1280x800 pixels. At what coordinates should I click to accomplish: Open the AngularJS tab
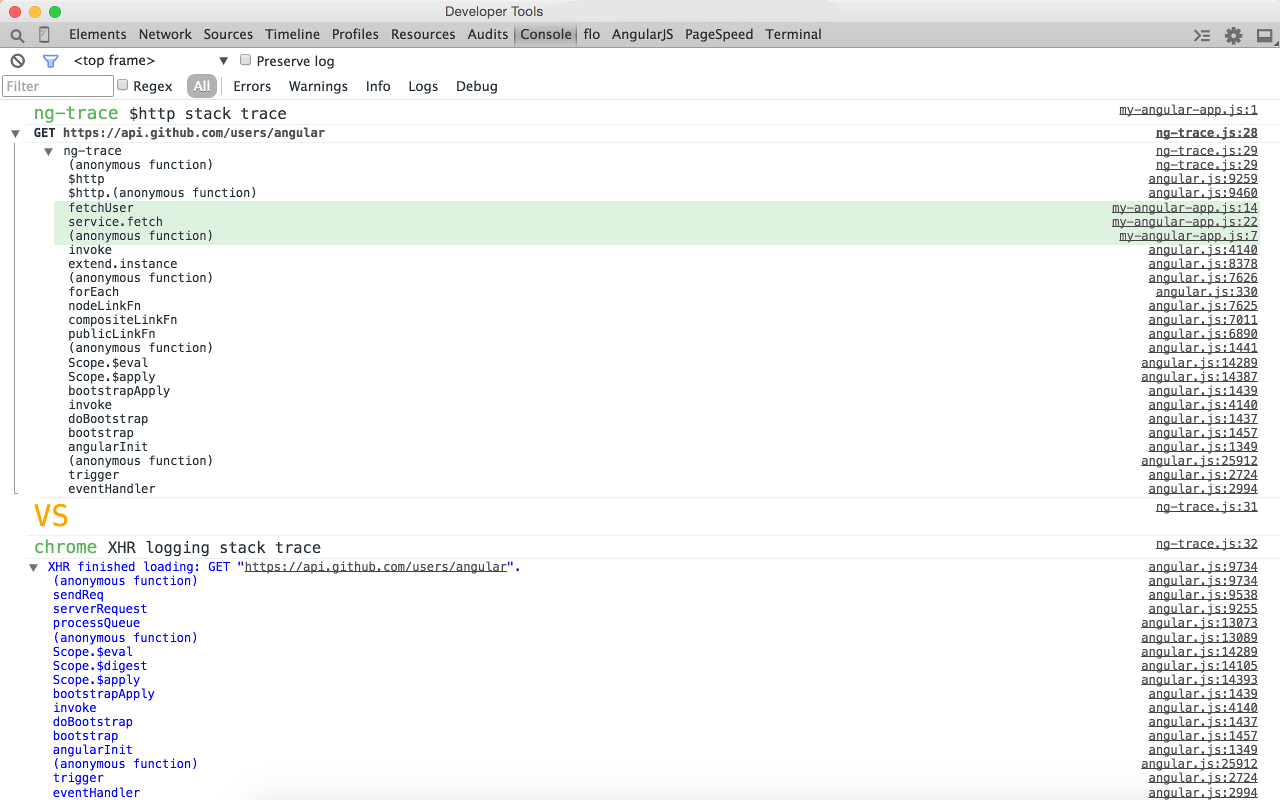643,34
